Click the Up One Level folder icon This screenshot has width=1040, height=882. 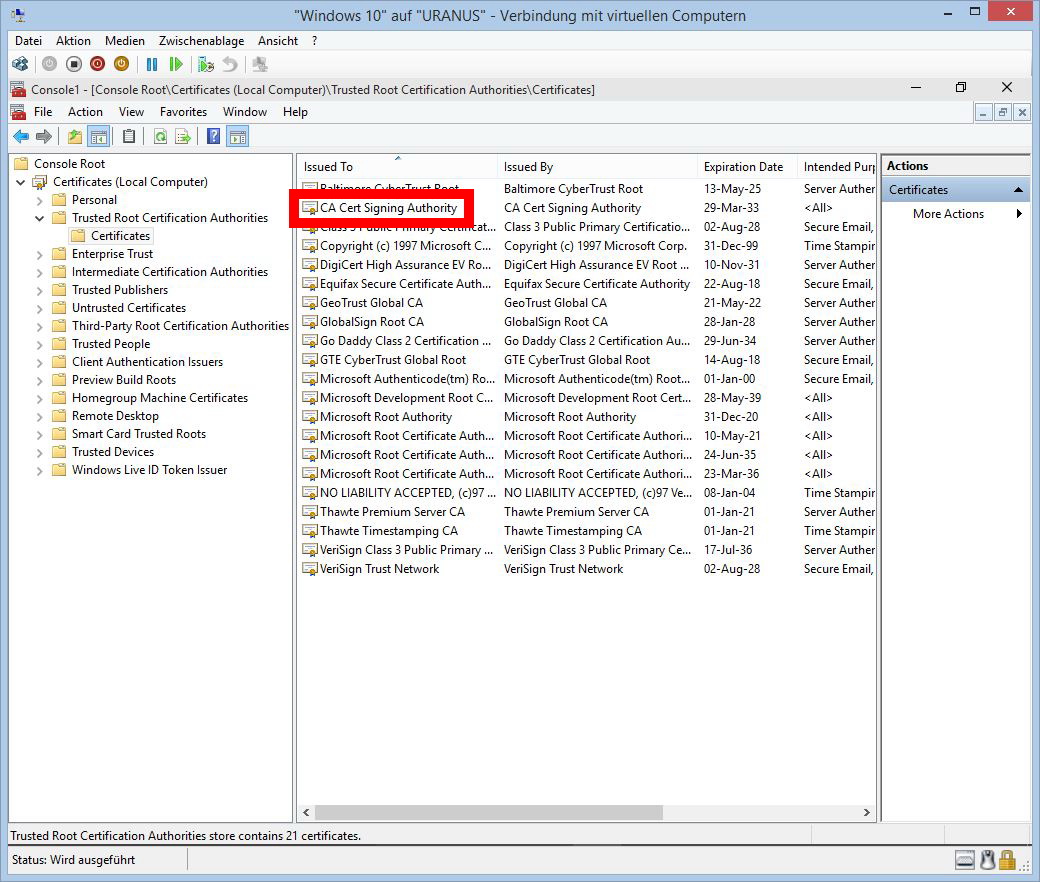(x=75, y=137)
